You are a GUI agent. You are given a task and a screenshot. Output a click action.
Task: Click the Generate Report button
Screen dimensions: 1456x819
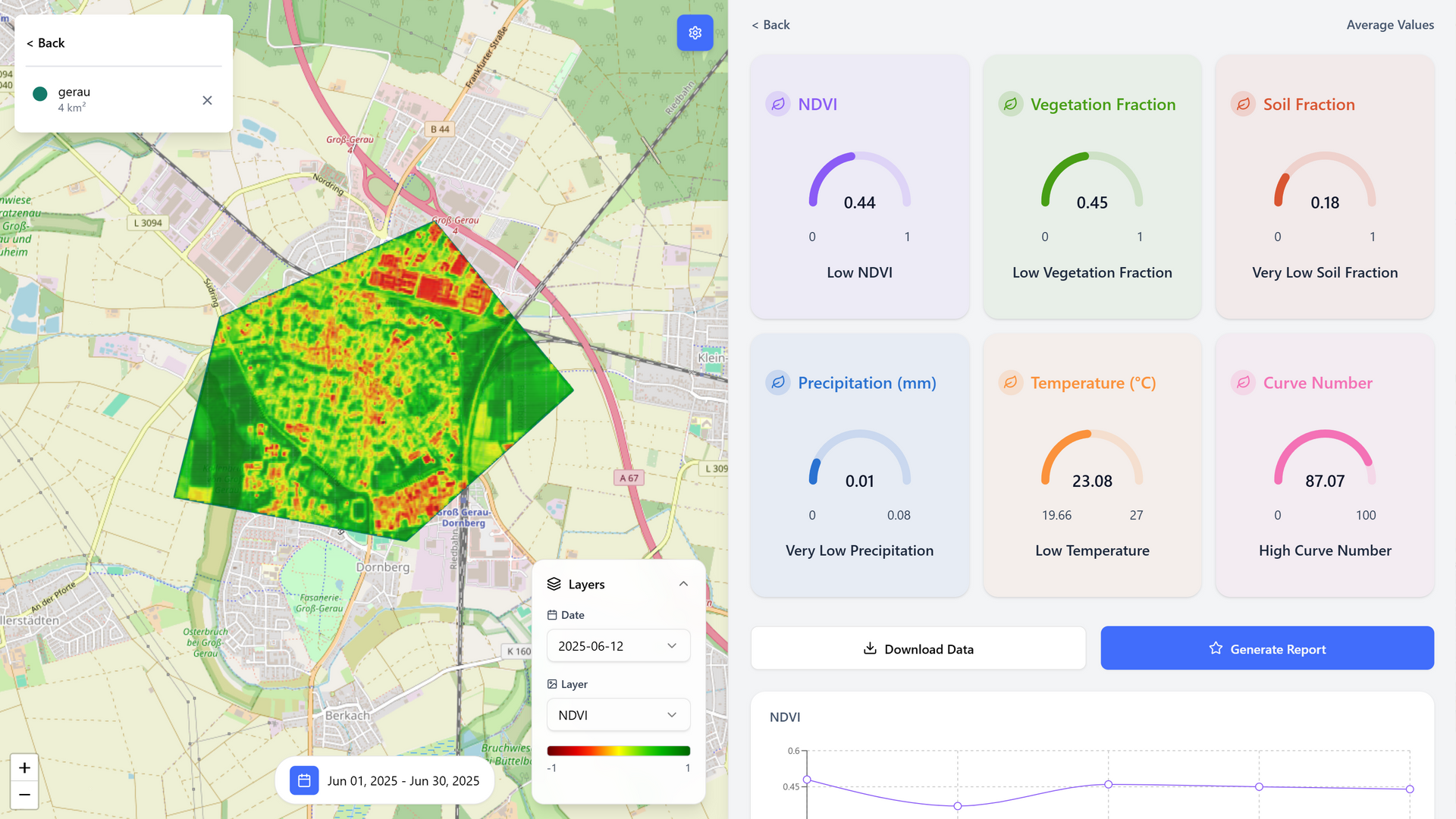[x=1266, y=648]
